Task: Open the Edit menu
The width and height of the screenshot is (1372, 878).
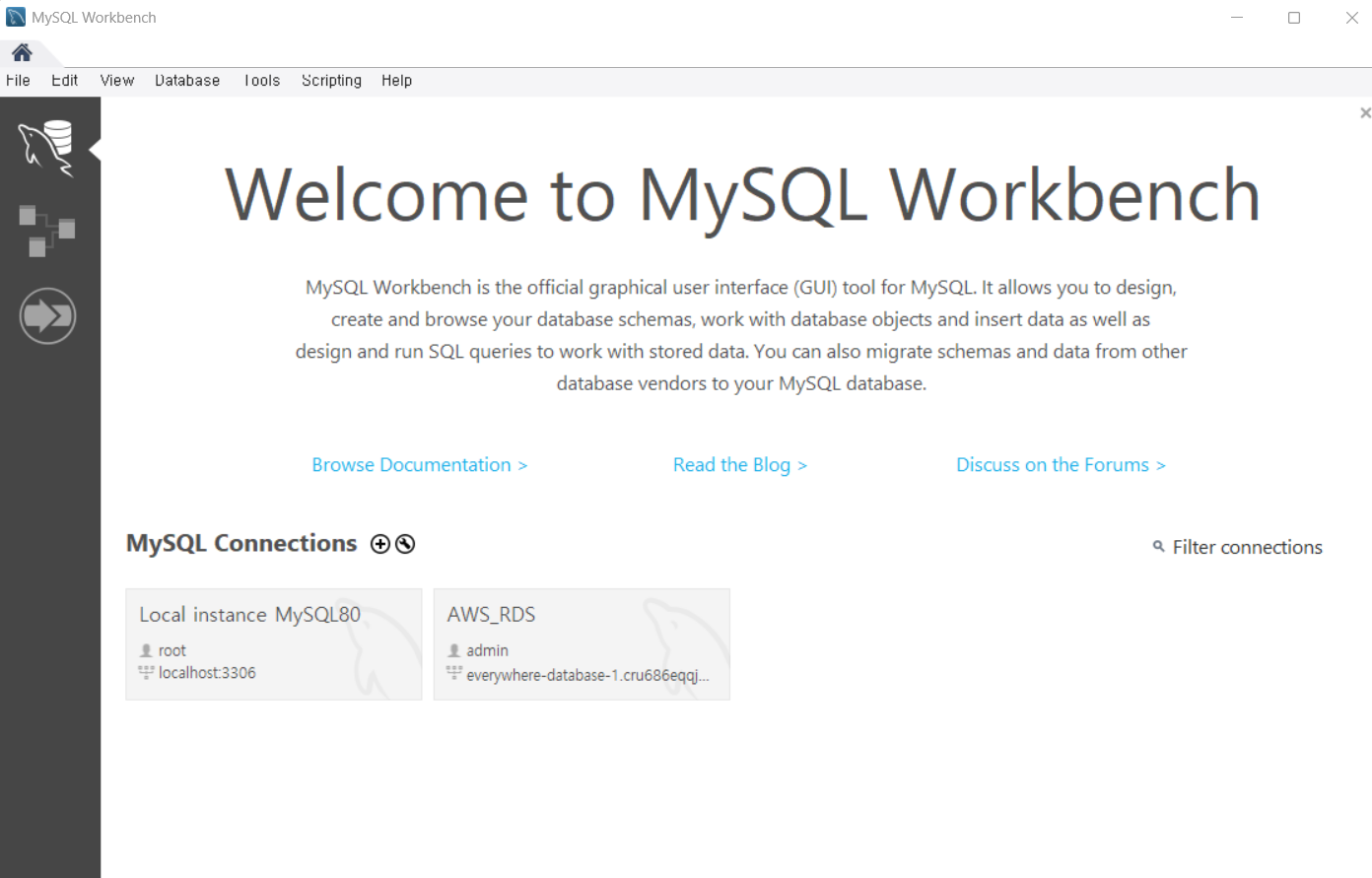Action: [x=64, y=81]
